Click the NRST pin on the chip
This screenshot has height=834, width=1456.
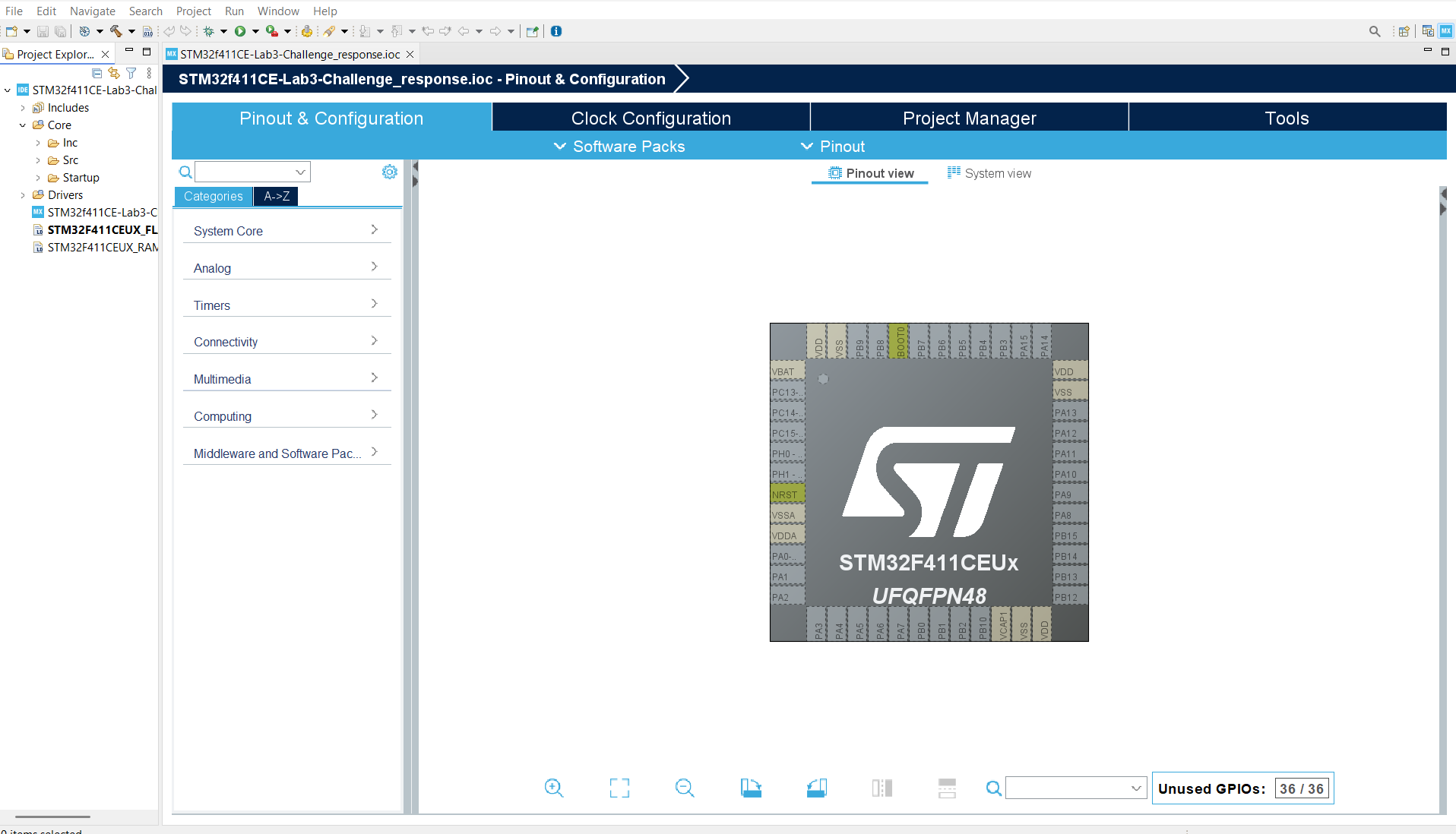tap(786, 494)
